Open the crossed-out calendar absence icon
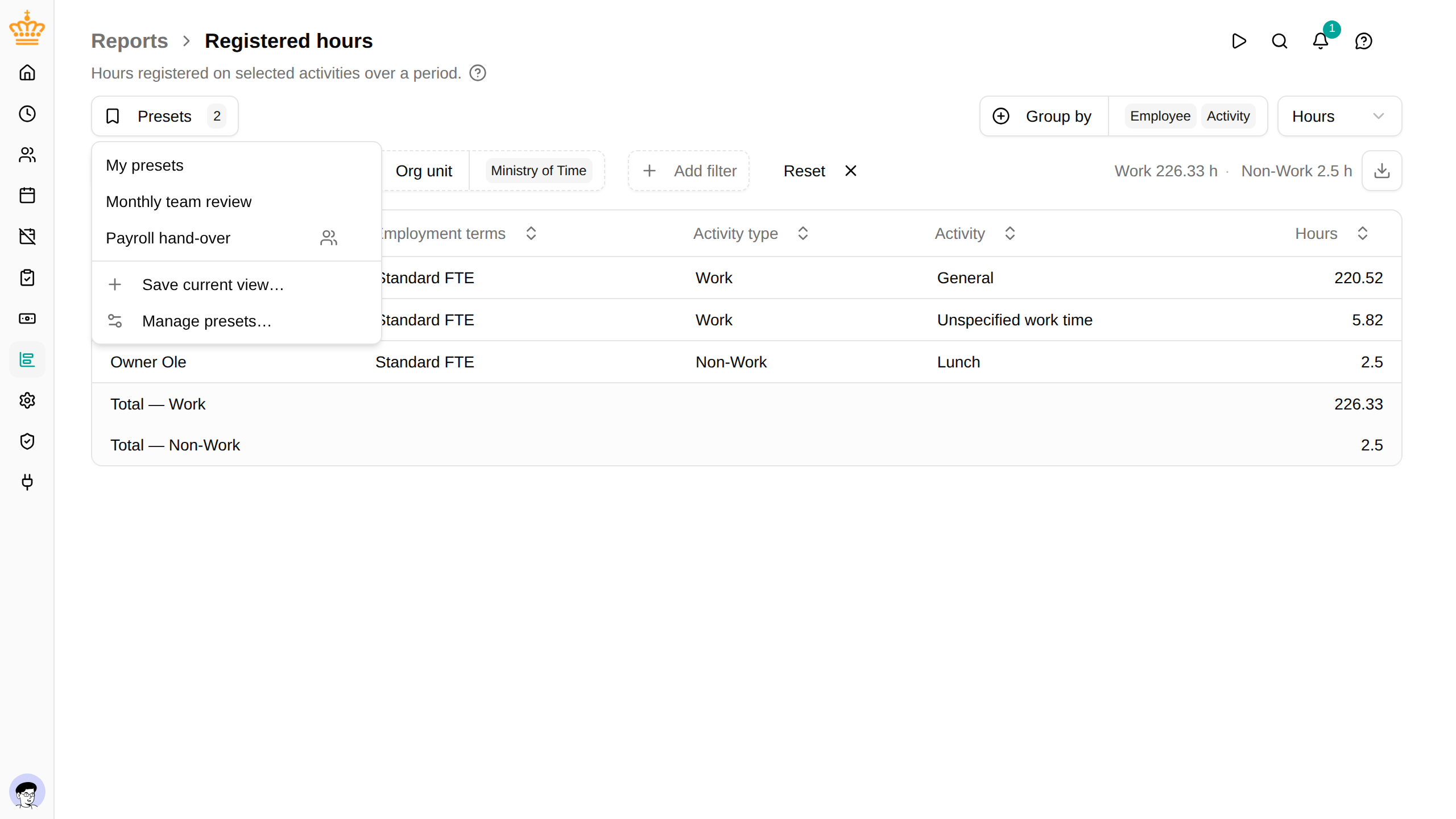Screen dimensions: 1456x819 tap(27, 237)
